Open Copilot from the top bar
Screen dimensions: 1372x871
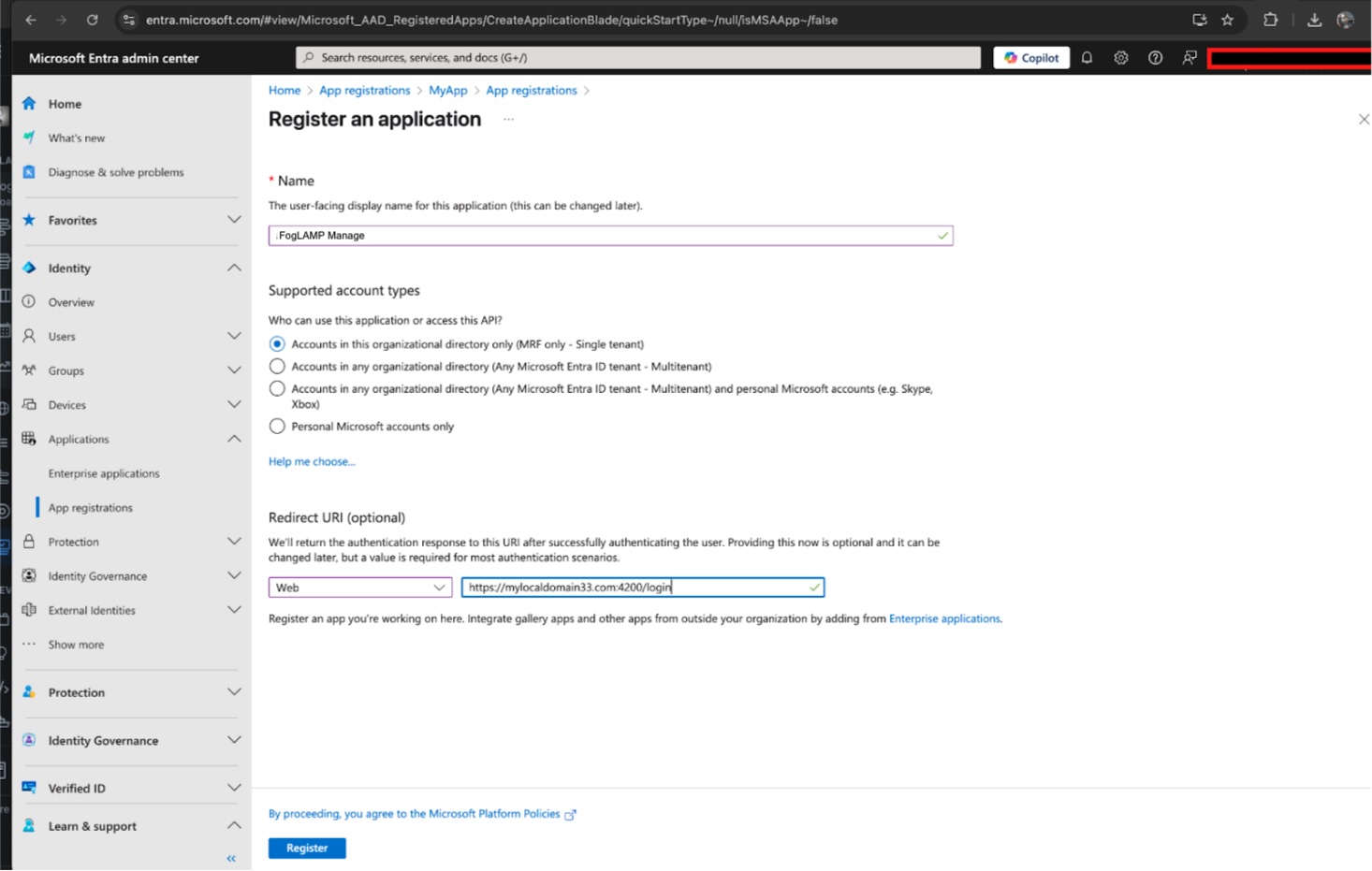[1030, 57]
